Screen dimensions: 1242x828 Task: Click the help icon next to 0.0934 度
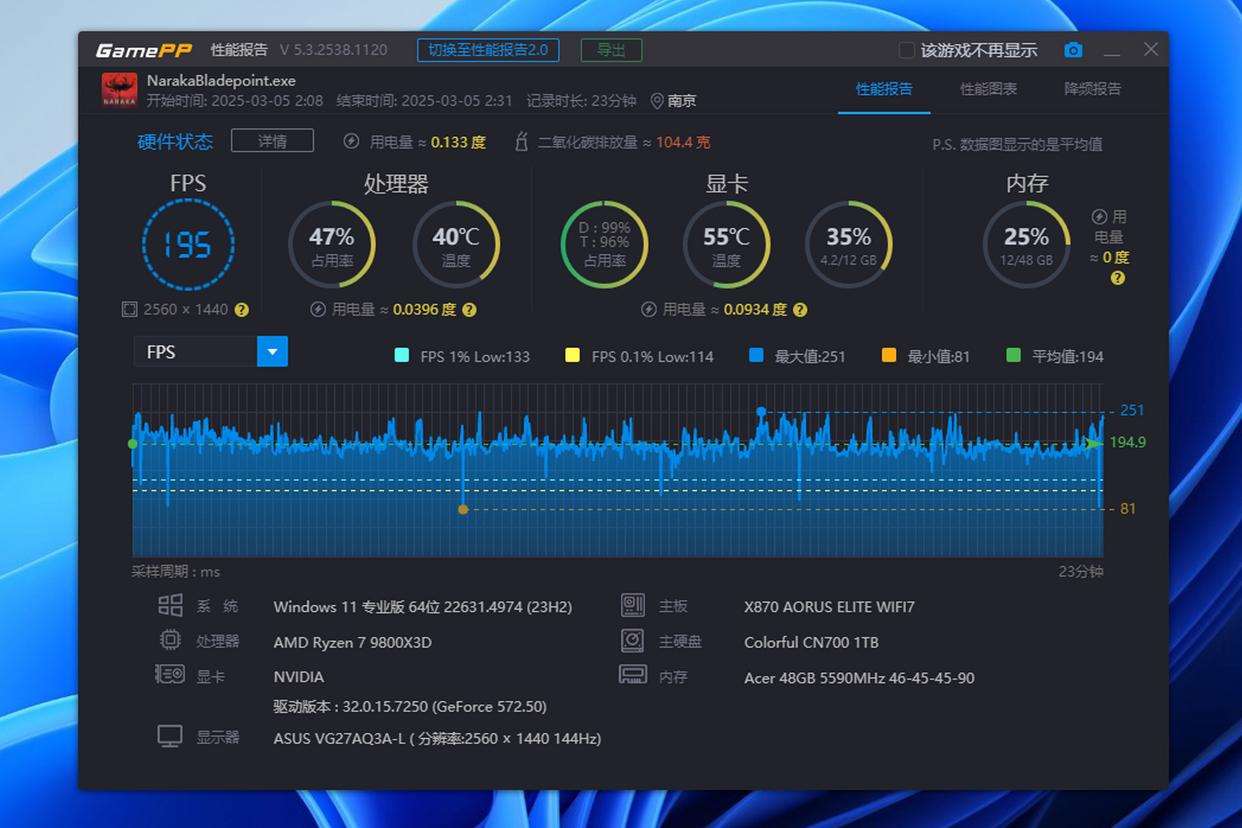[799, 310]
